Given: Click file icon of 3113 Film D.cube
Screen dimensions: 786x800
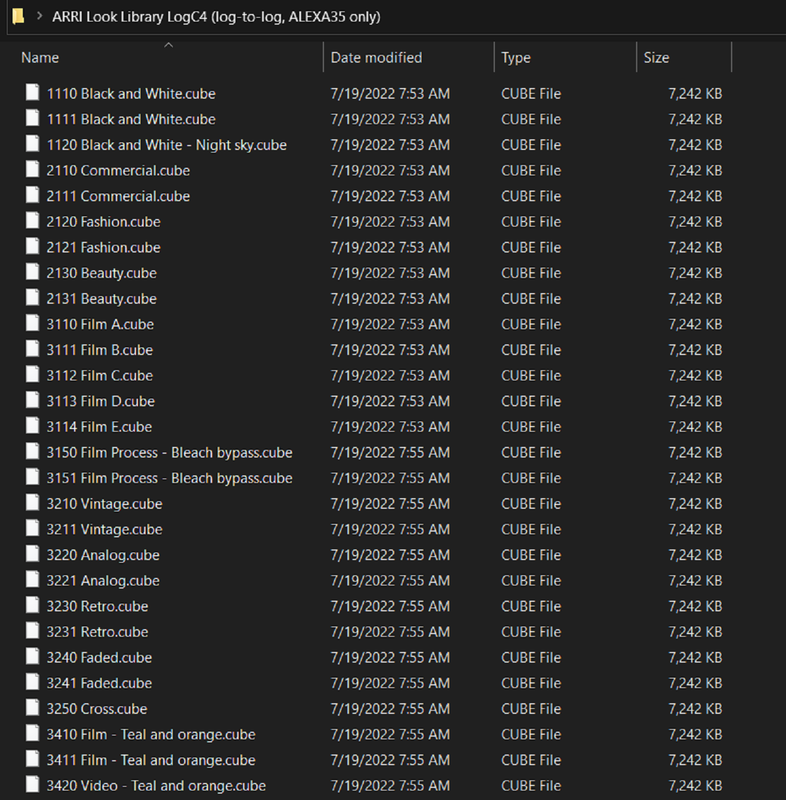Looking at the screenshot, I should coord(33,400).
